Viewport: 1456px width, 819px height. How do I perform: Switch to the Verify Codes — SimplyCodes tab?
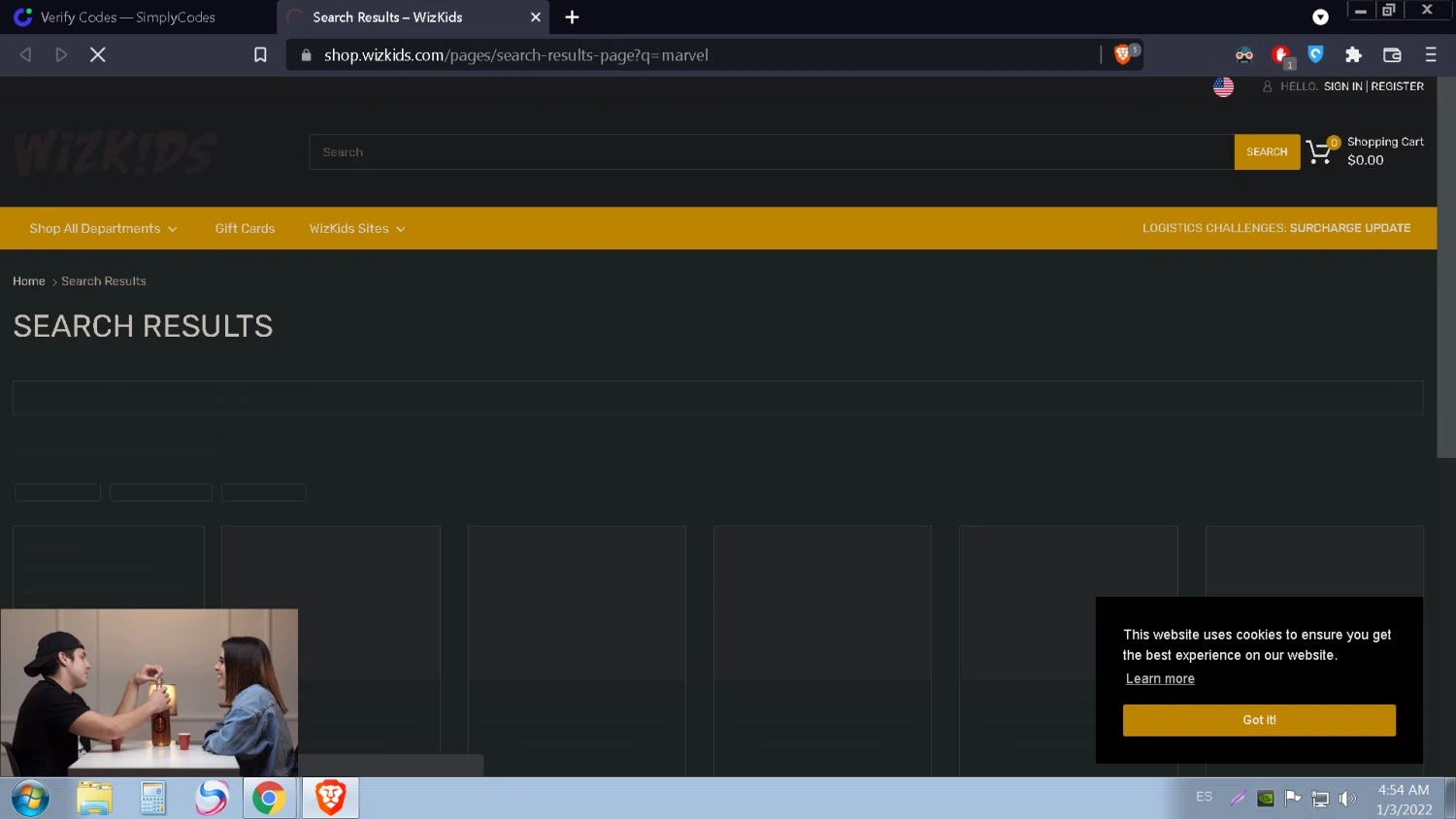click(x=138, y=17)
